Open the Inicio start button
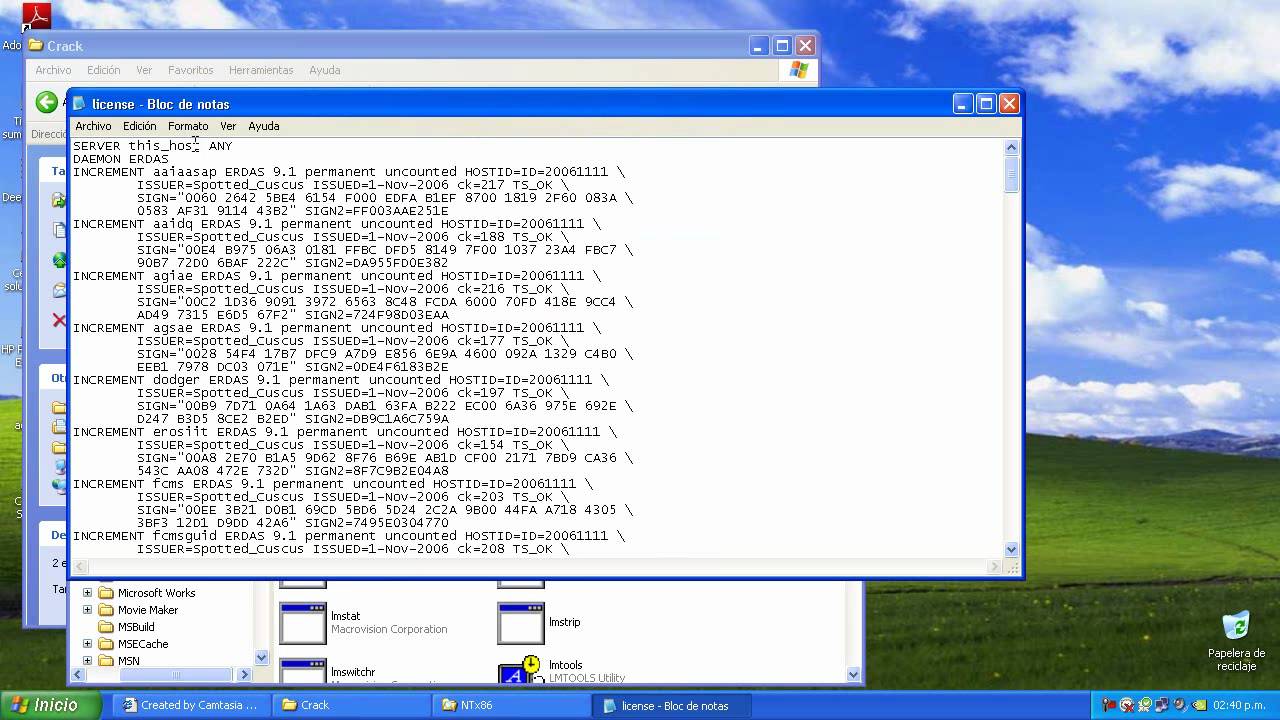 (x=51, y=705)
